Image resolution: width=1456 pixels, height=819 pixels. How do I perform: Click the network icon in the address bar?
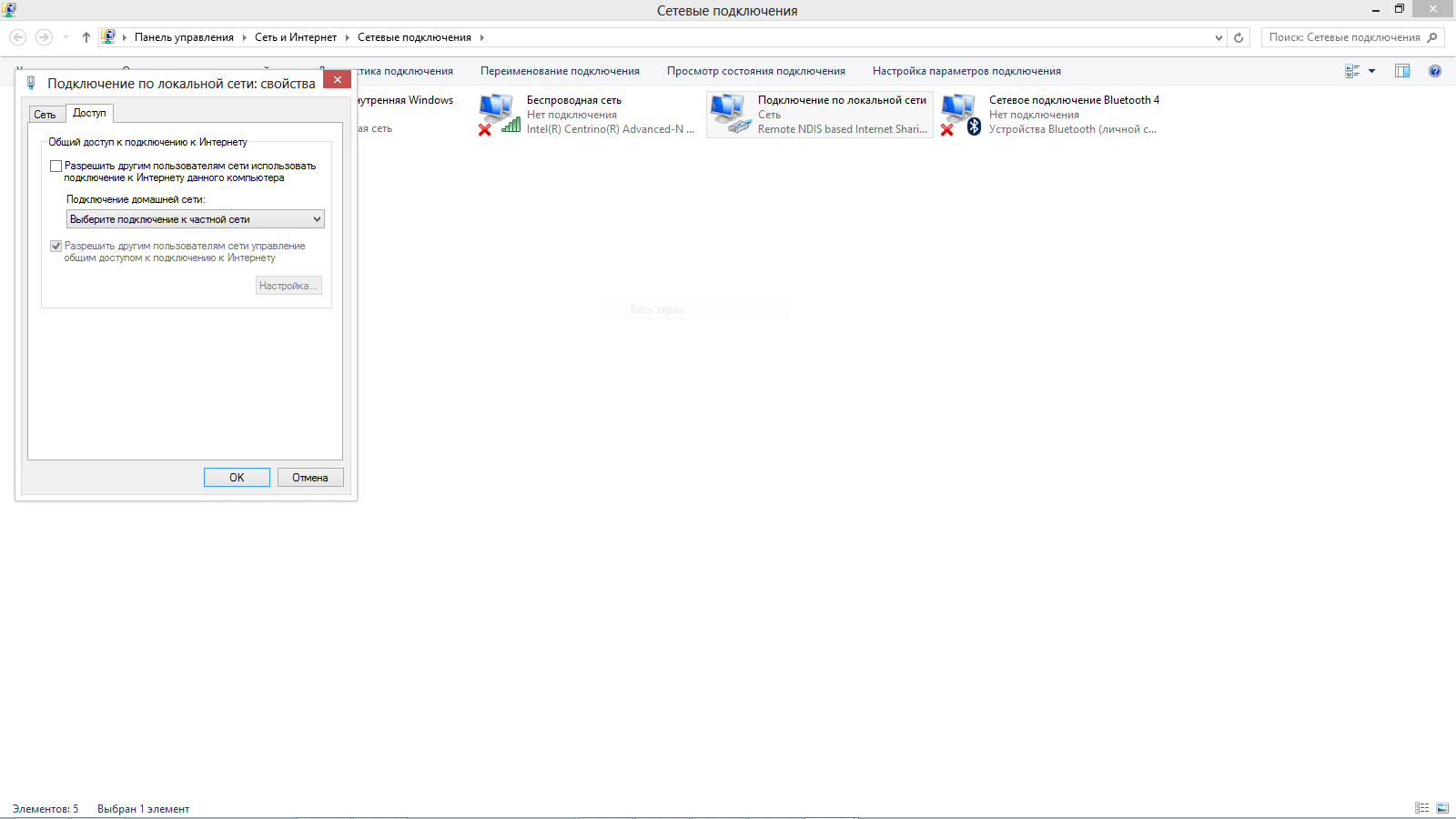108,37
